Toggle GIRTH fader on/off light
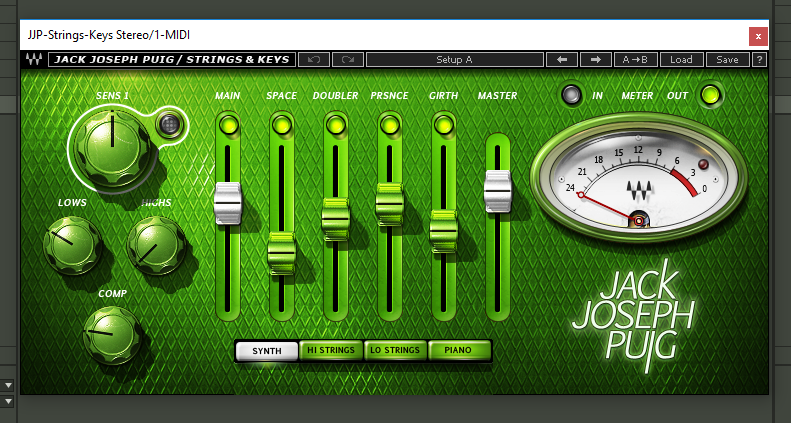The width and height of the screenshot is (791, 423). coord(444,125)
